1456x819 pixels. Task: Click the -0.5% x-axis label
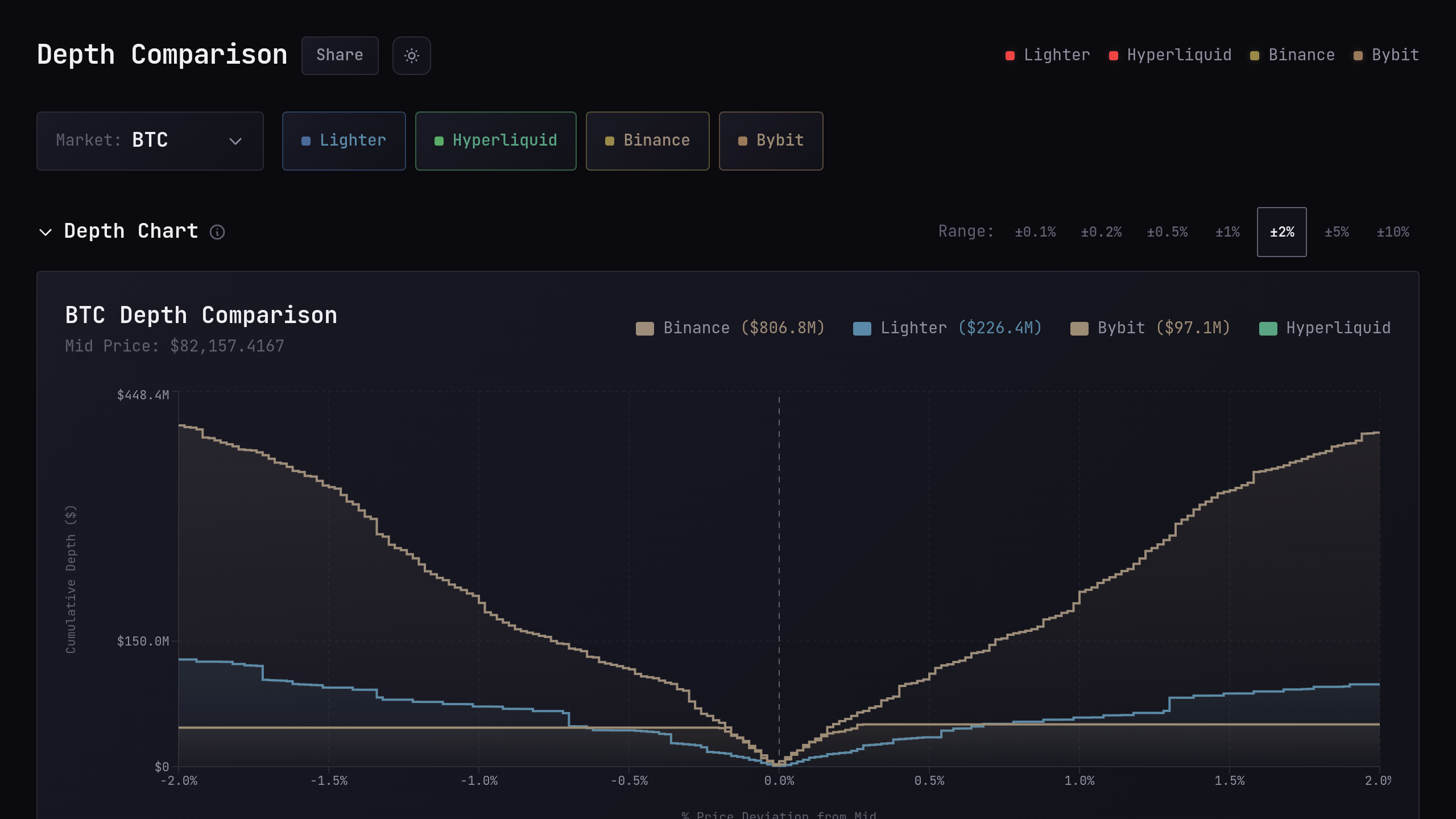coord(629,781)
